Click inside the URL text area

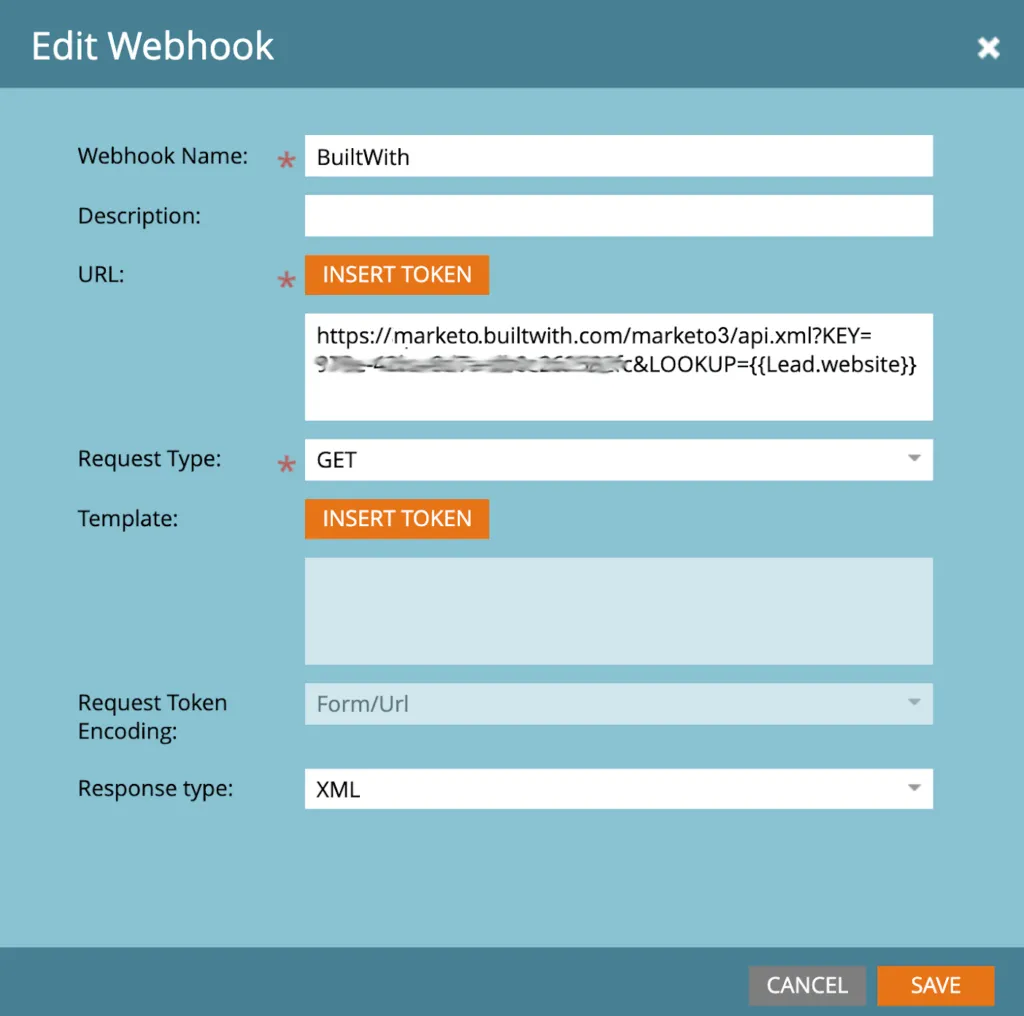pos(618,367)
